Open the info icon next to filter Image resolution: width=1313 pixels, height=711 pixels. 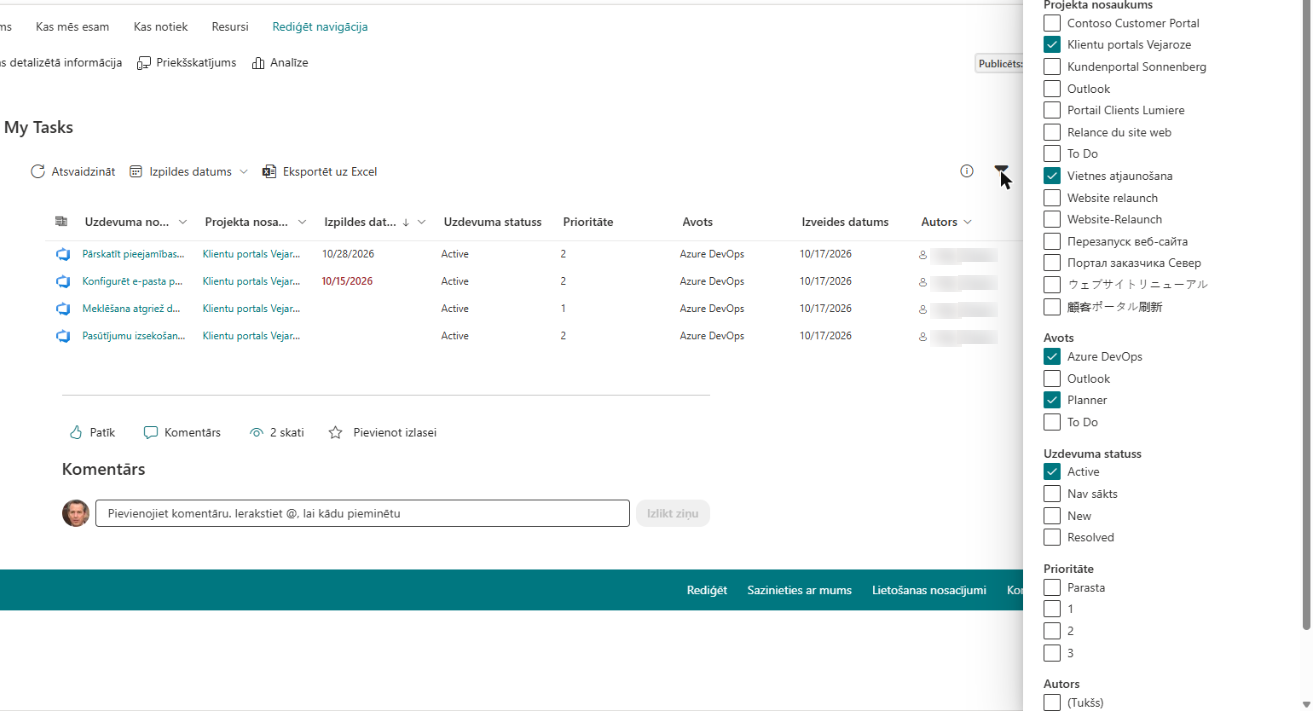pyautogui.click(x=967, y=171)
